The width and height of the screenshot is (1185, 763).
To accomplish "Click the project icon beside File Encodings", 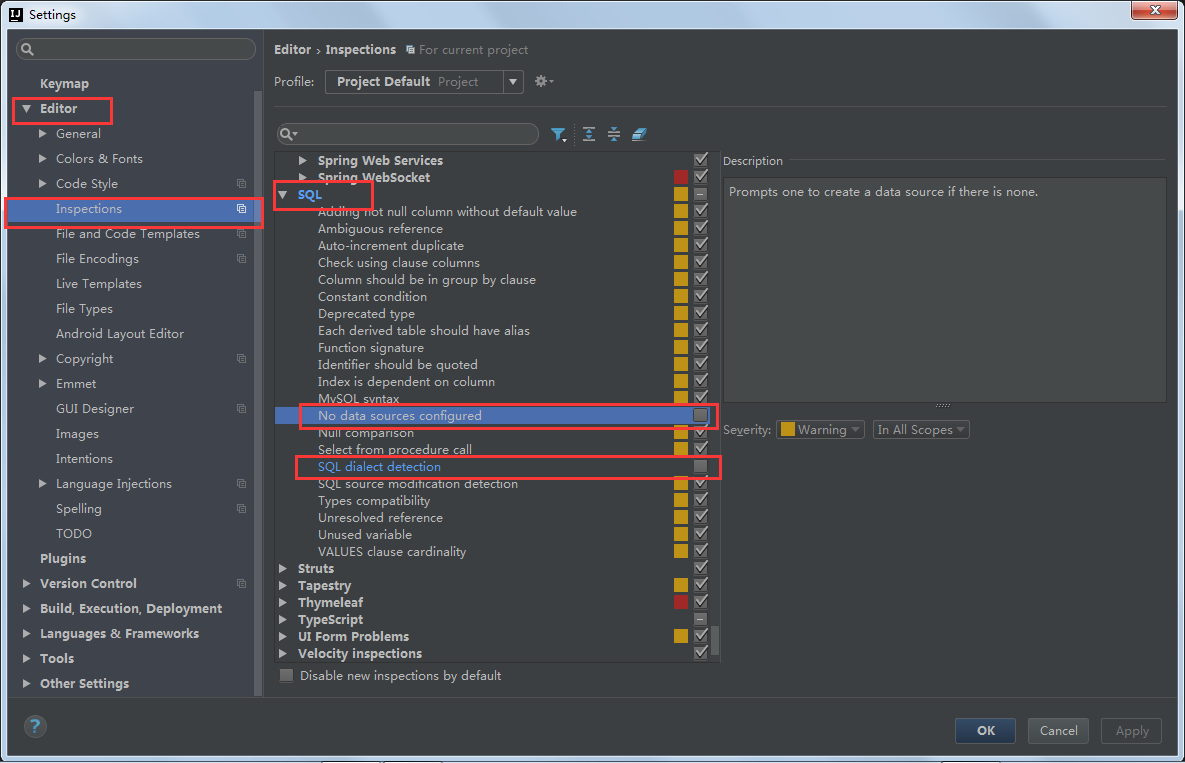I will coord(242,258).
